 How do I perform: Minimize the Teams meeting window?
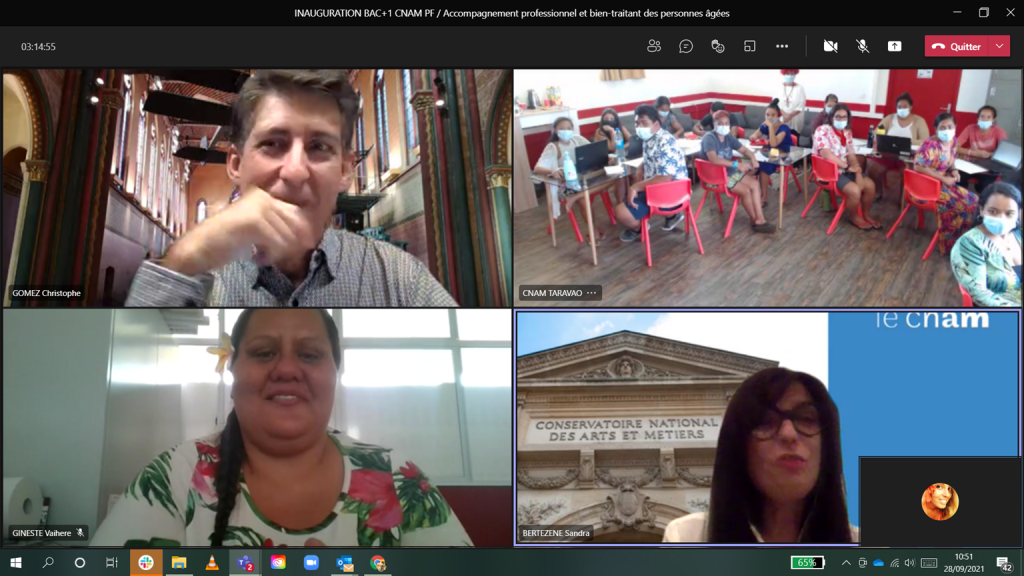point(957,12)
